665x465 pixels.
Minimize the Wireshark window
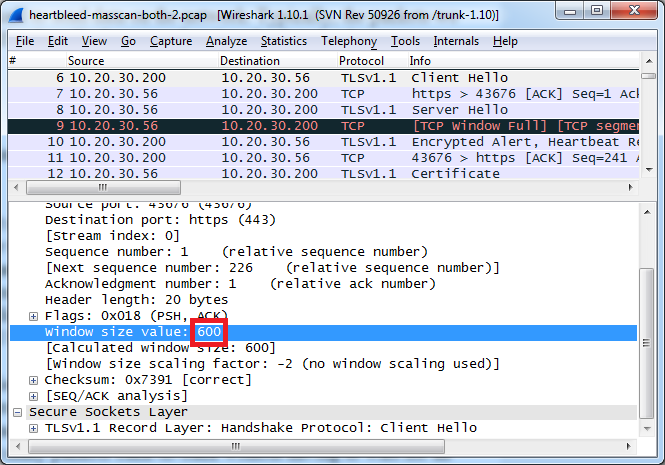[x=570, y=11]
